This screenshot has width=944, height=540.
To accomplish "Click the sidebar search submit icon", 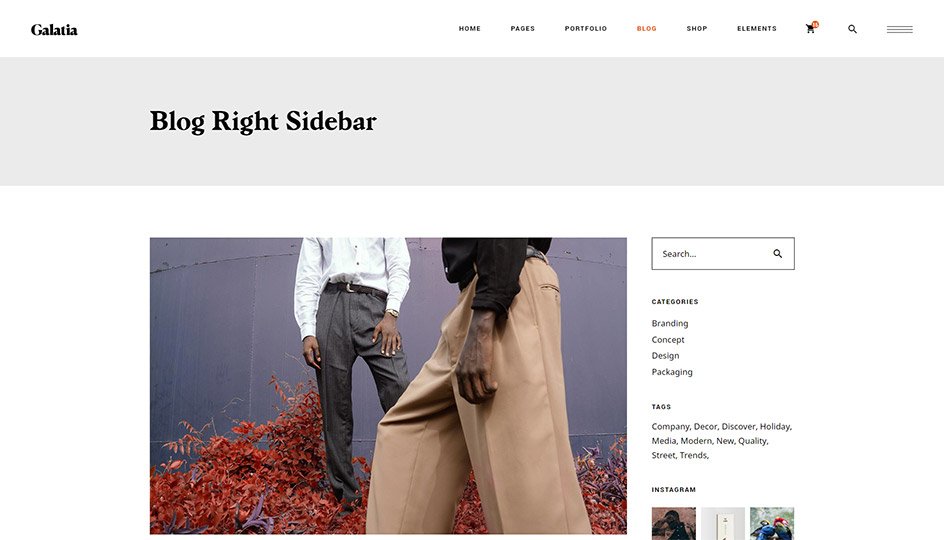I will point(778,253).
